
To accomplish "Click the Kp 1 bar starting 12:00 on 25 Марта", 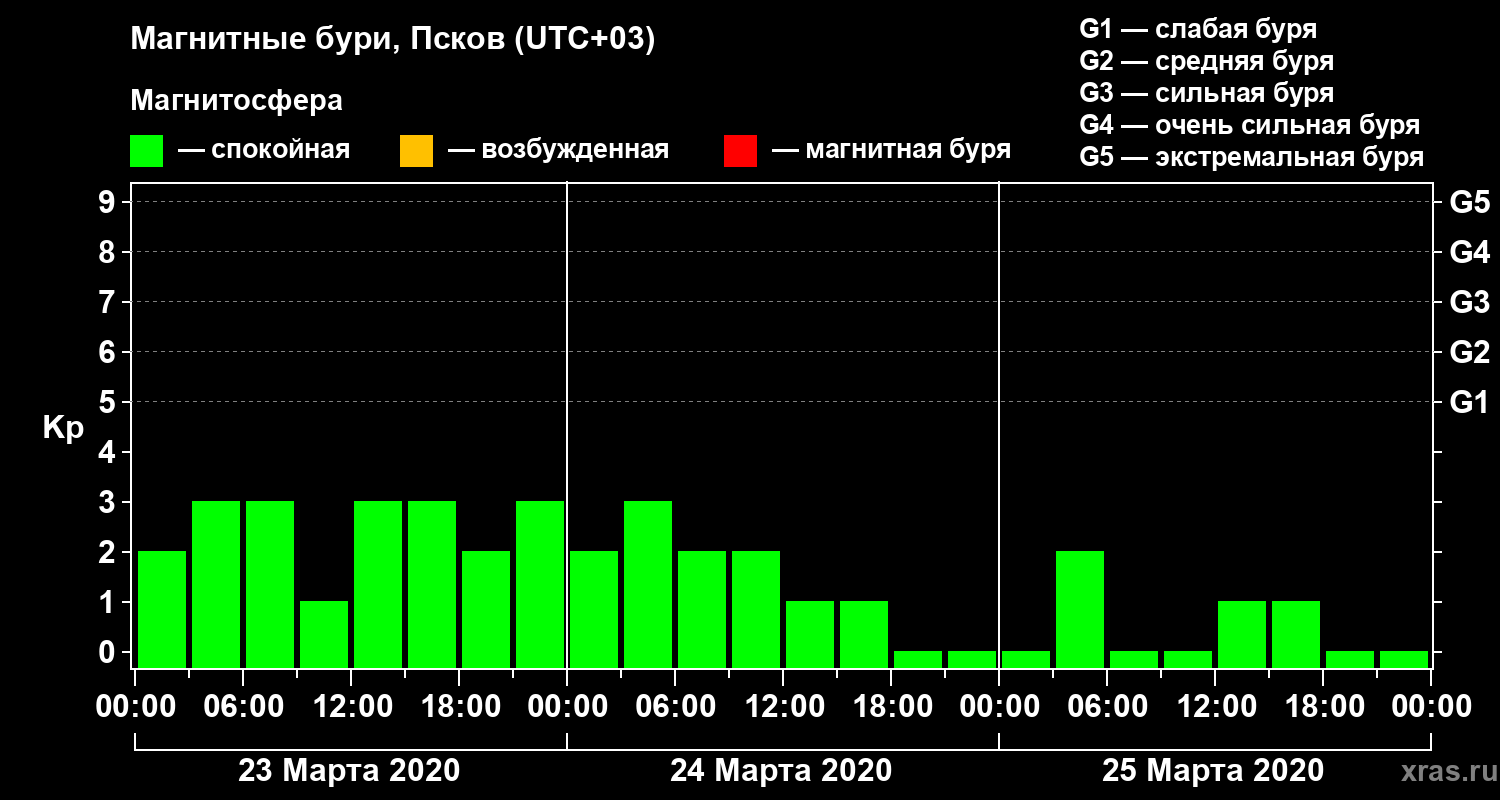I will coord(1242,634).
